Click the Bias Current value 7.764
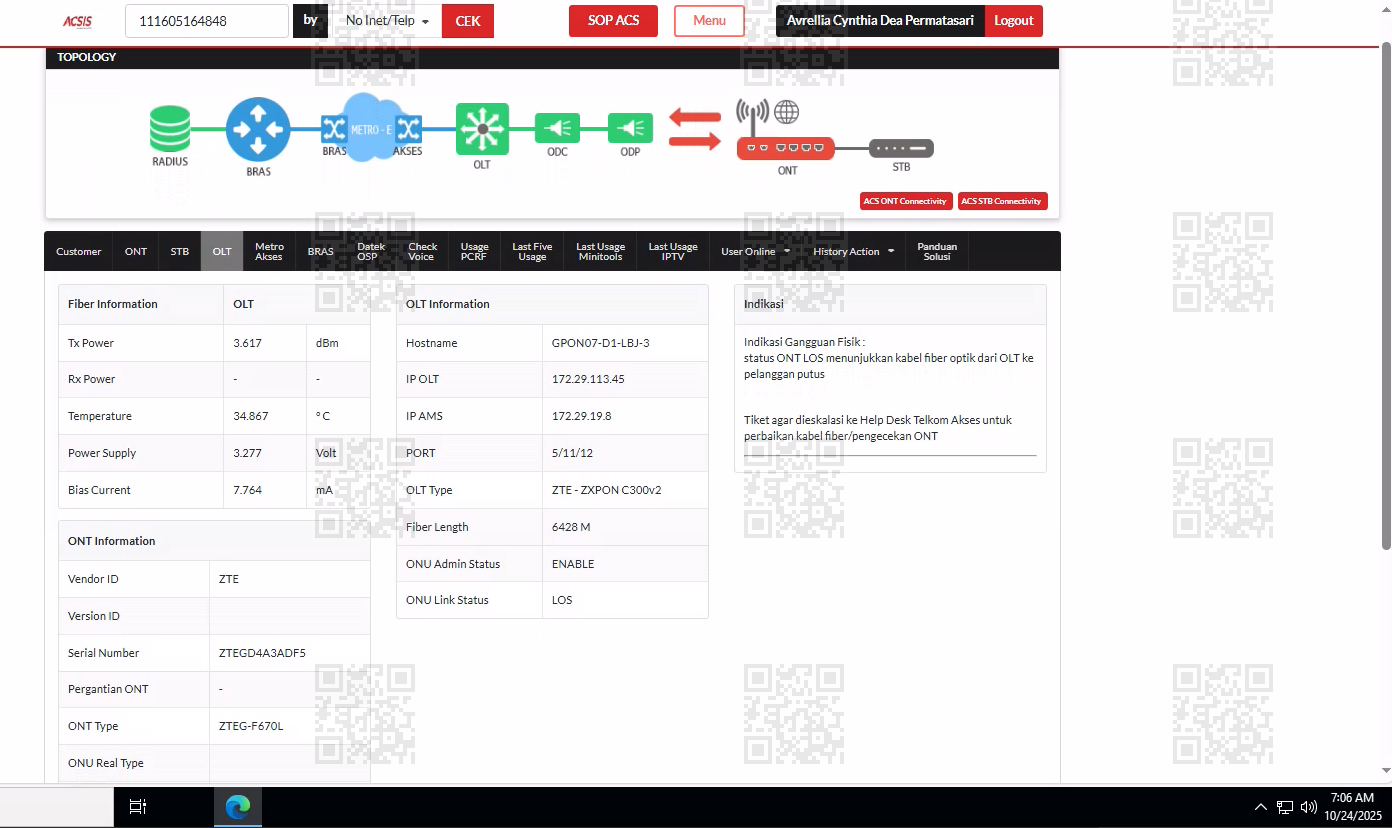1392x828 pixels. coord(247,490)
